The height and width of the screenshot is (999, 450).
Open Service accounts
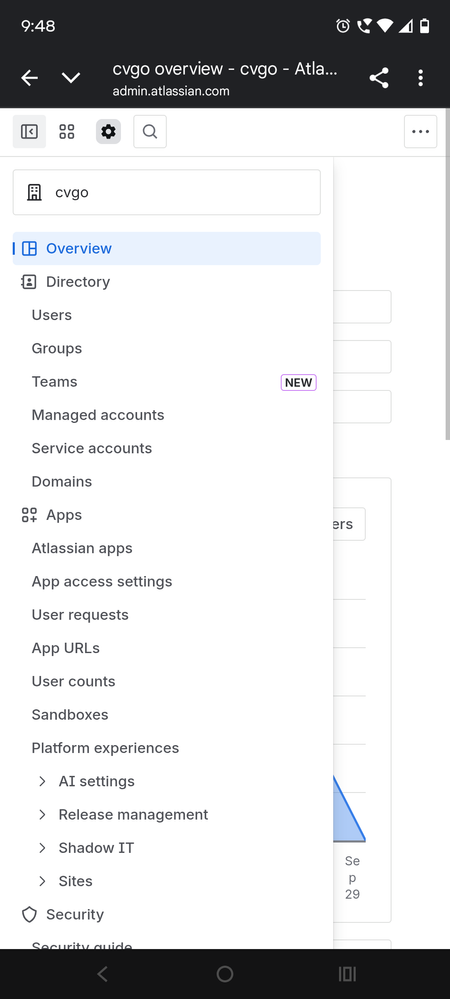(166, 448)
